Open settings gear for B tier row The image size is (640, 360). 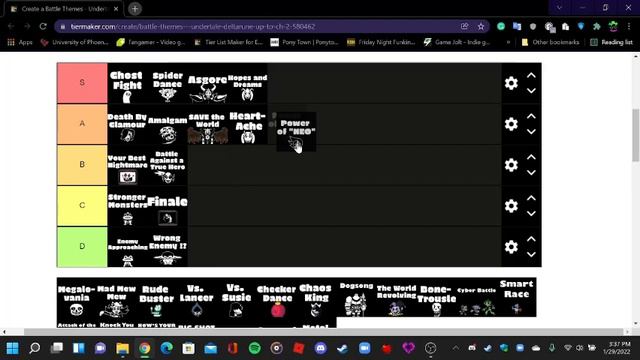click(511, 165)
